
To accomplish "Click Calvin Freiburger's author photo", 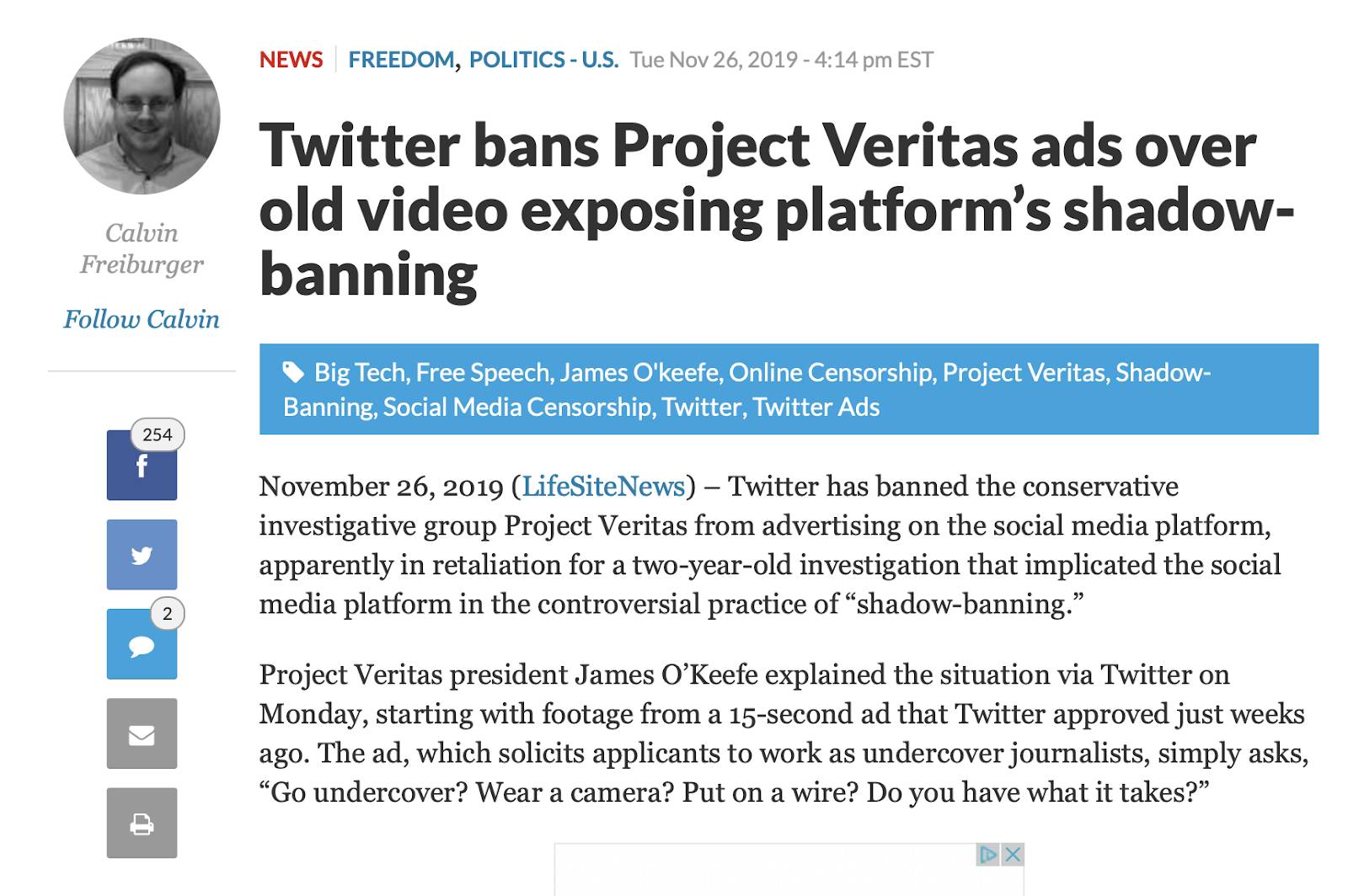I will click(142, 116).
